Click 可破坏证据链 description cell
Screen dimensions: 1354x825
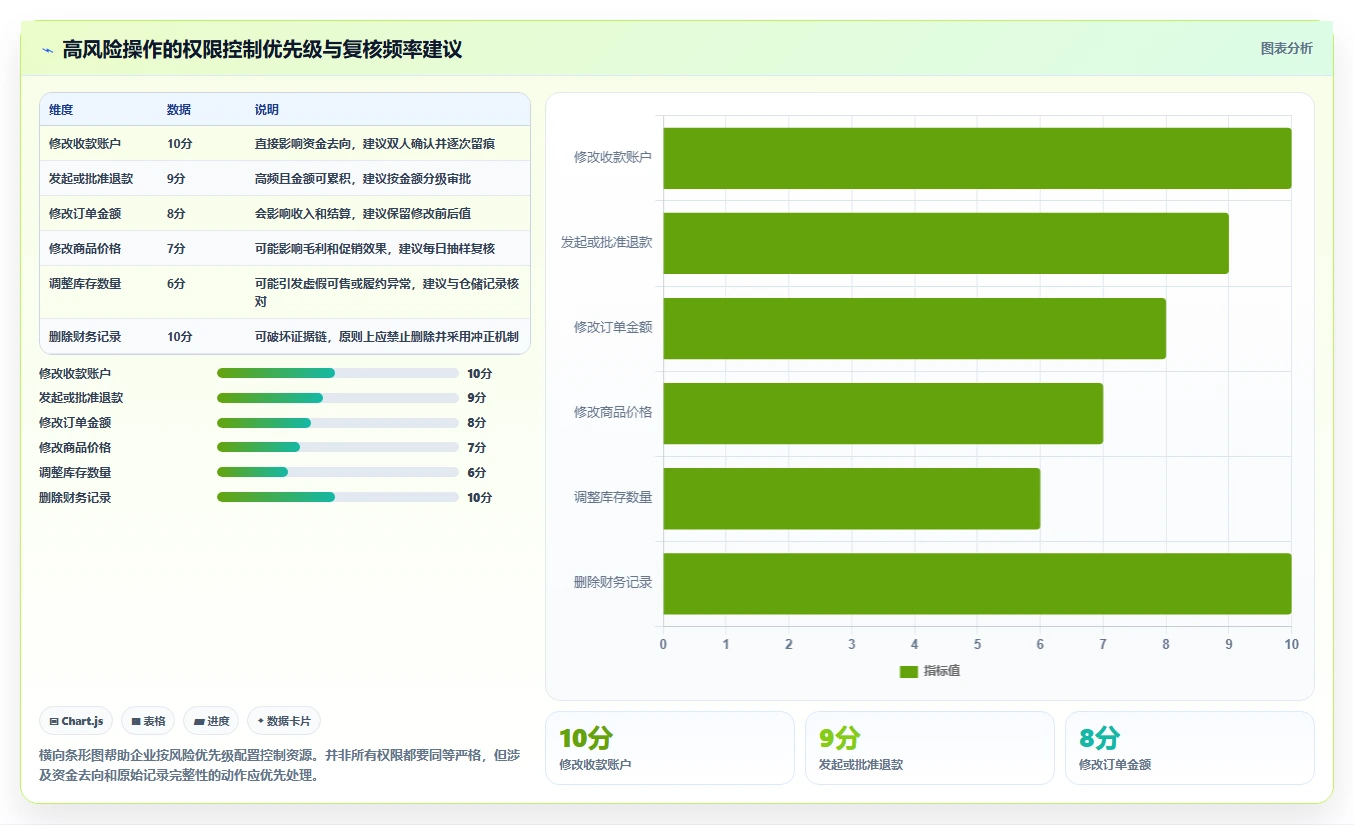pos(387,337)
